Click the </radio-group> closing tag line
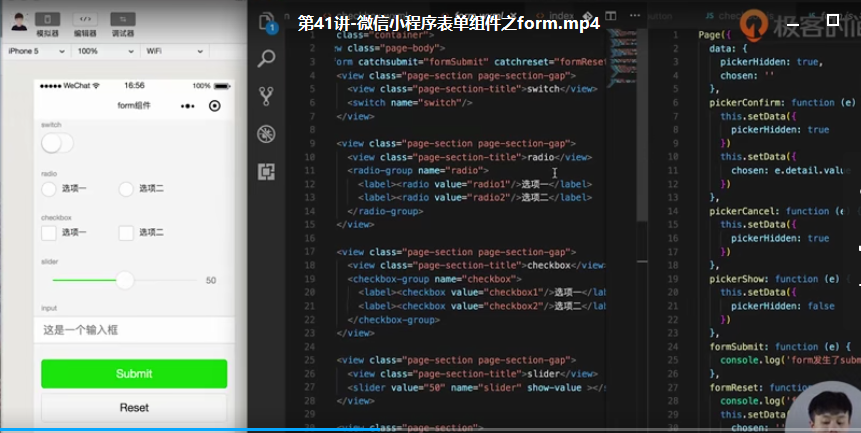The image size is (861, 433). 385,211
